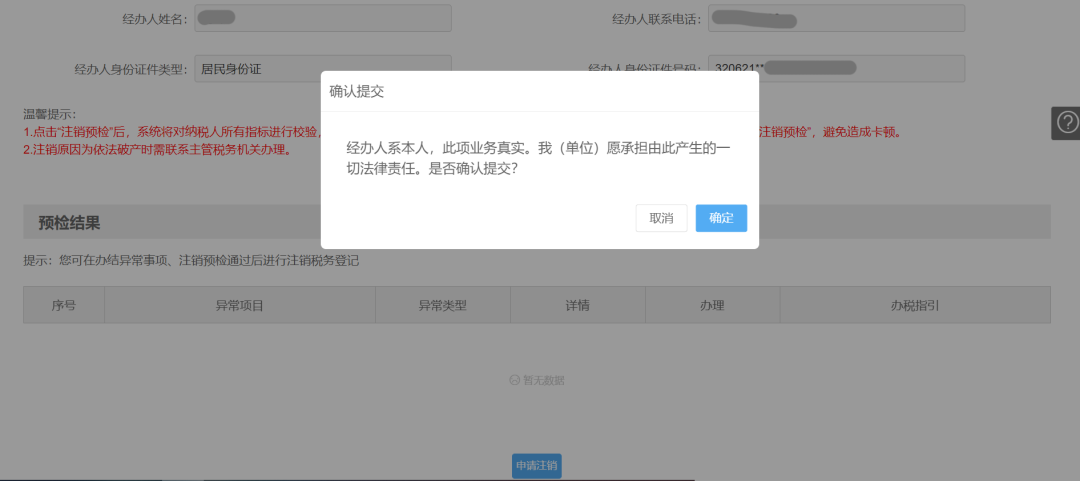Image resolution: width=1080 pixels, height=481 pixels.
Task: Click the 取消 button in dialog
Action: coord(661,218)
